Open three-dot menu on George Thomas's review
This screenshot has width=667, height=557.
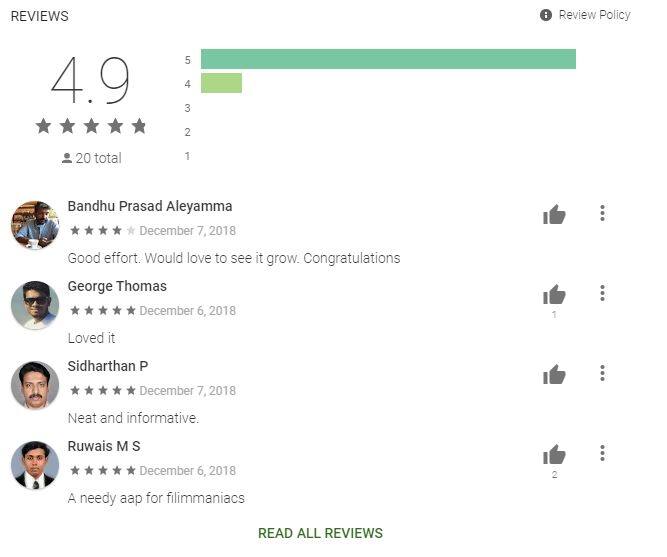[x=602, y=293]
